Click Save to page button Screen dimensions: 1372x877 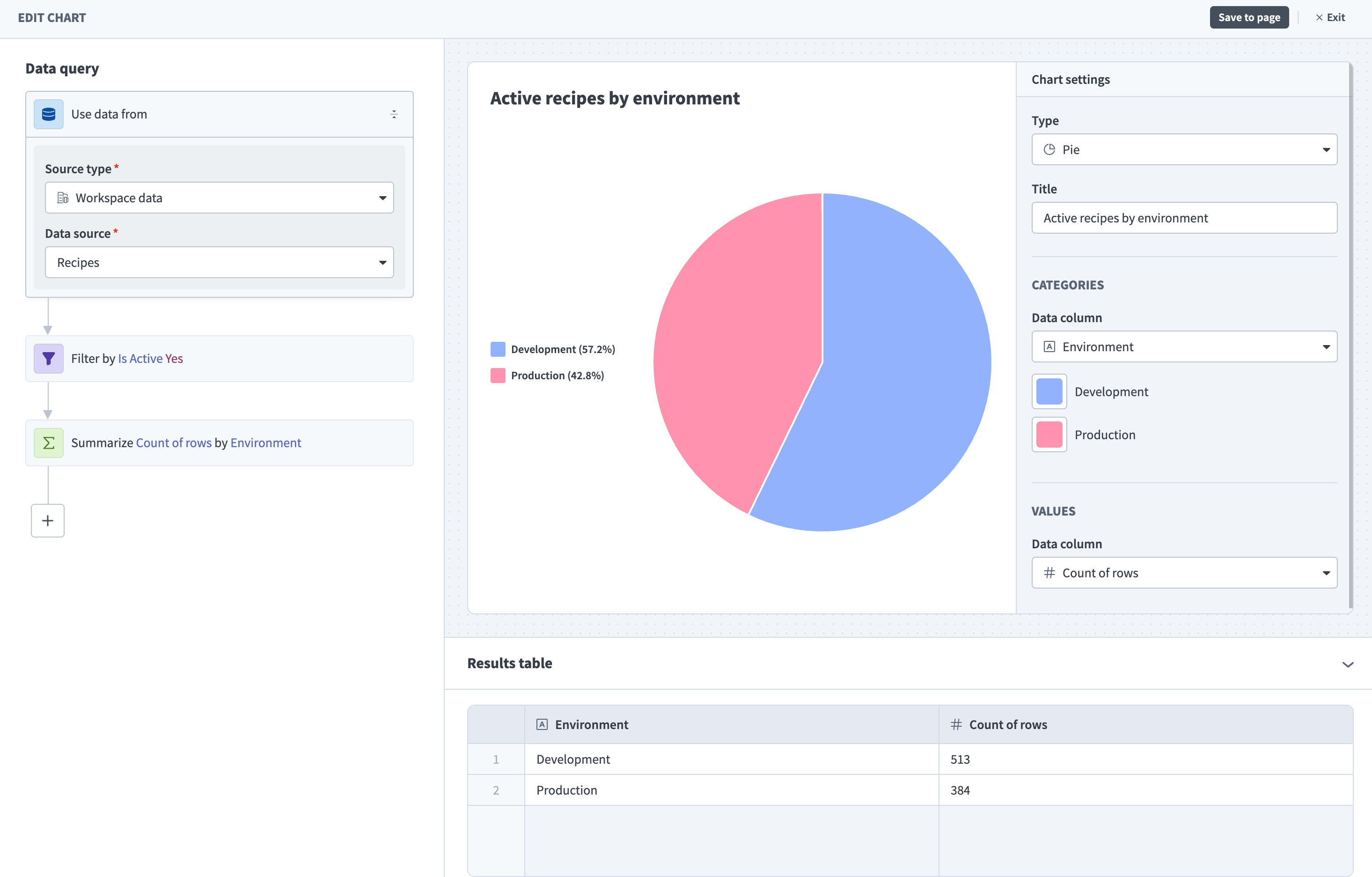tap(1249, 18)
